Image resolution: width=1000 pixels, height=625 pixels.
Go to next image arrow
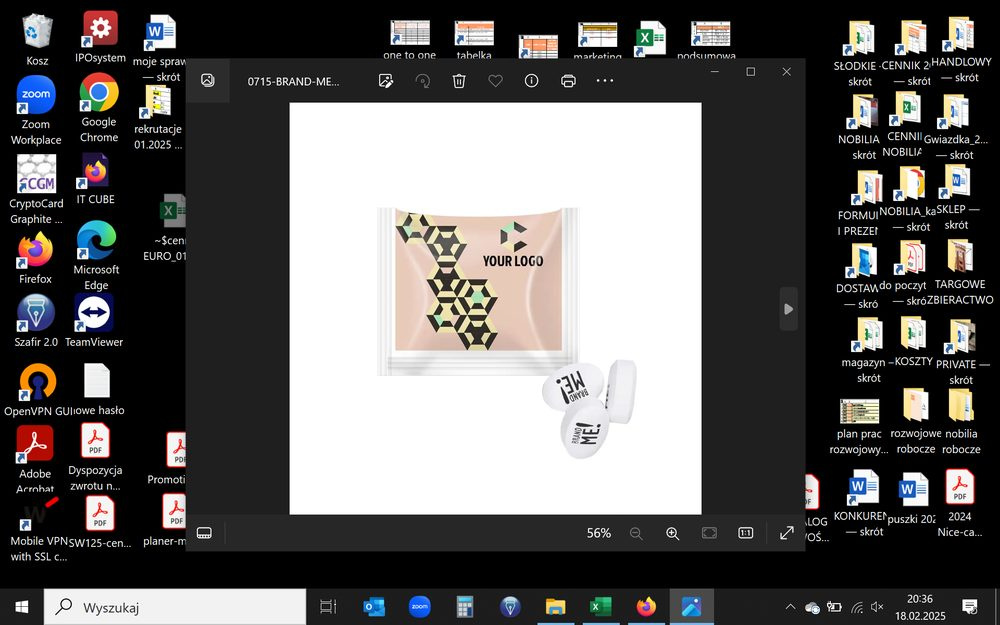click(789, 309)
